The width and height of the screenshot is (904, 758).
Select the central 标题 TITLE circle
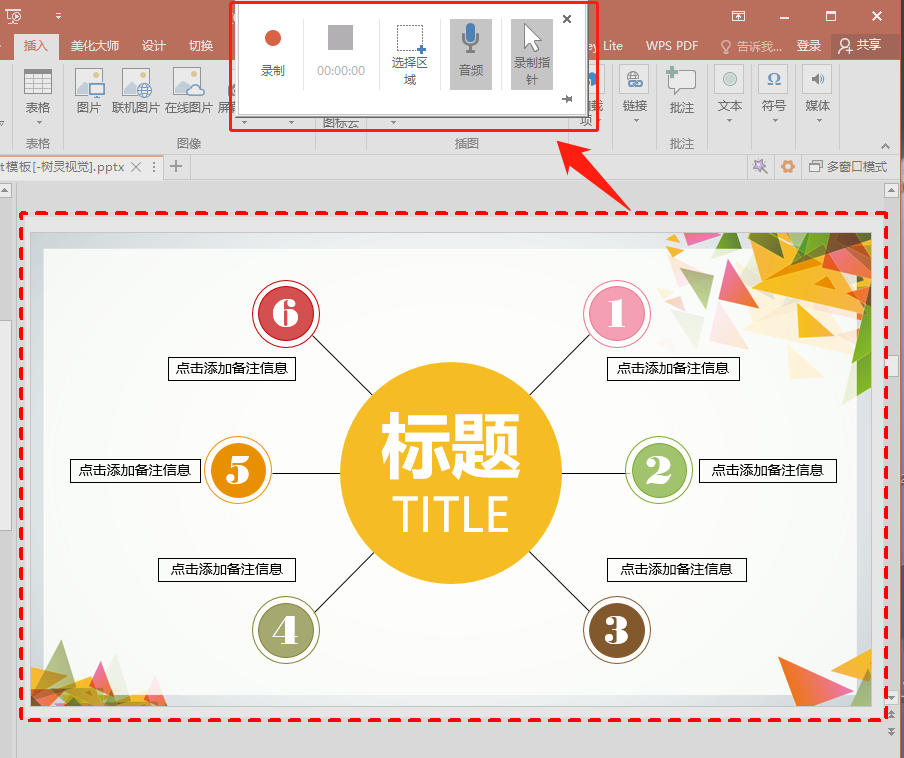click(451, 473)
